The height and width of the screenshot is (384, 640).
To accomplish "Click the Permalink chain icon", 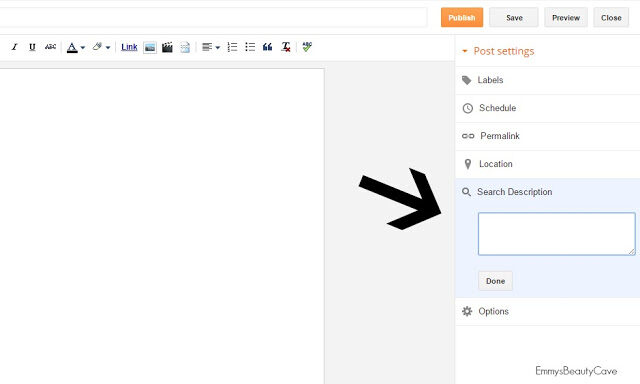I will coord(468,136).
